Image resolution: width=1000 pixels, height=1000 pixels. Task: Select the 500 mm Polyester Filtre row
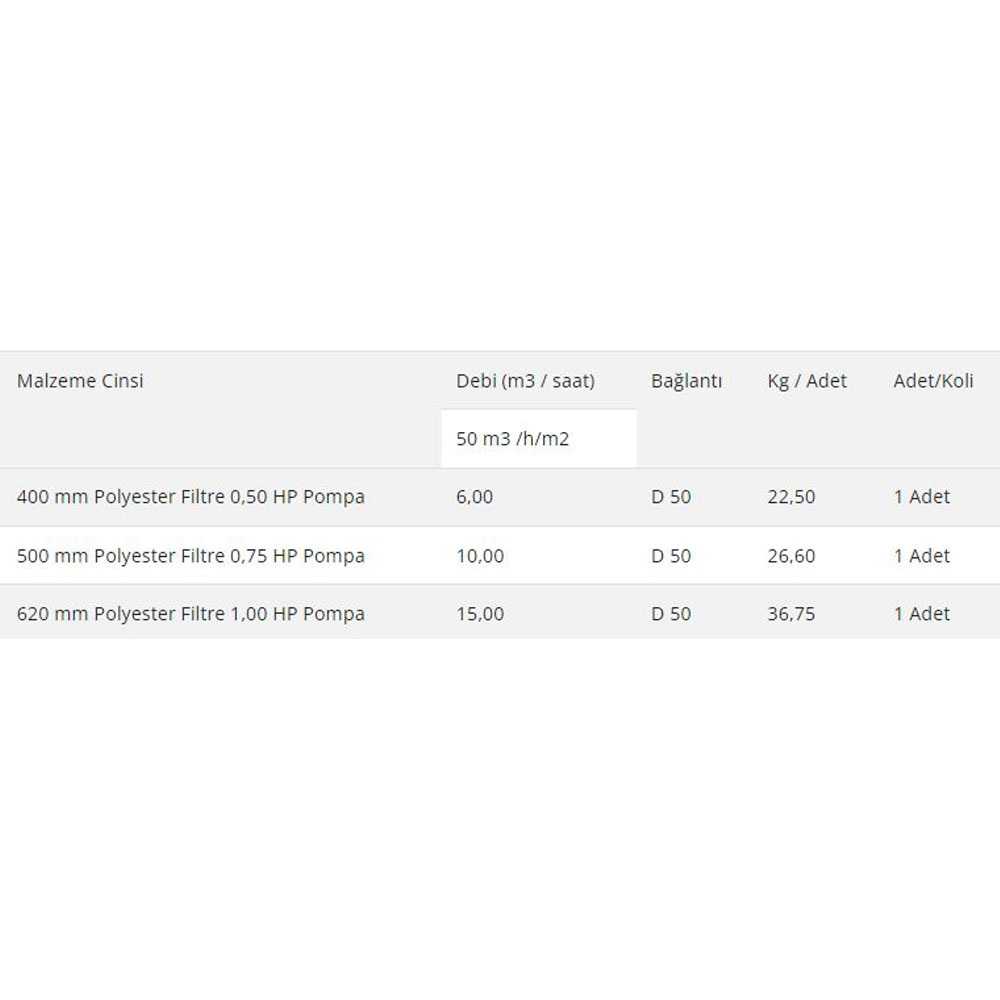(x=190, y=556)
